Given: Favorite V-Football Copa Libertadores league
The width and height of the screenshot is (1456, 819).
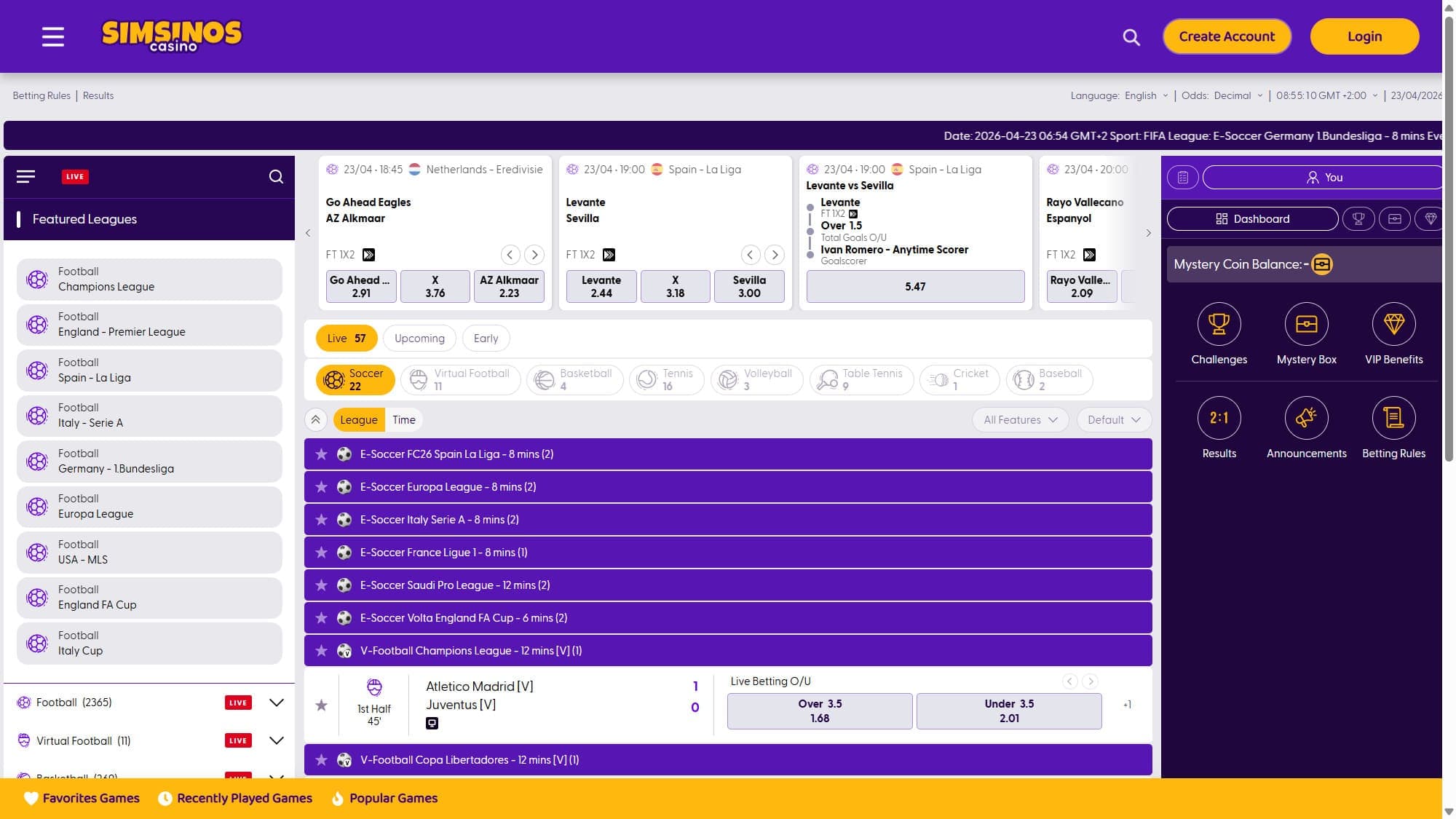Looking at the screenshot, I should point(321,760).
